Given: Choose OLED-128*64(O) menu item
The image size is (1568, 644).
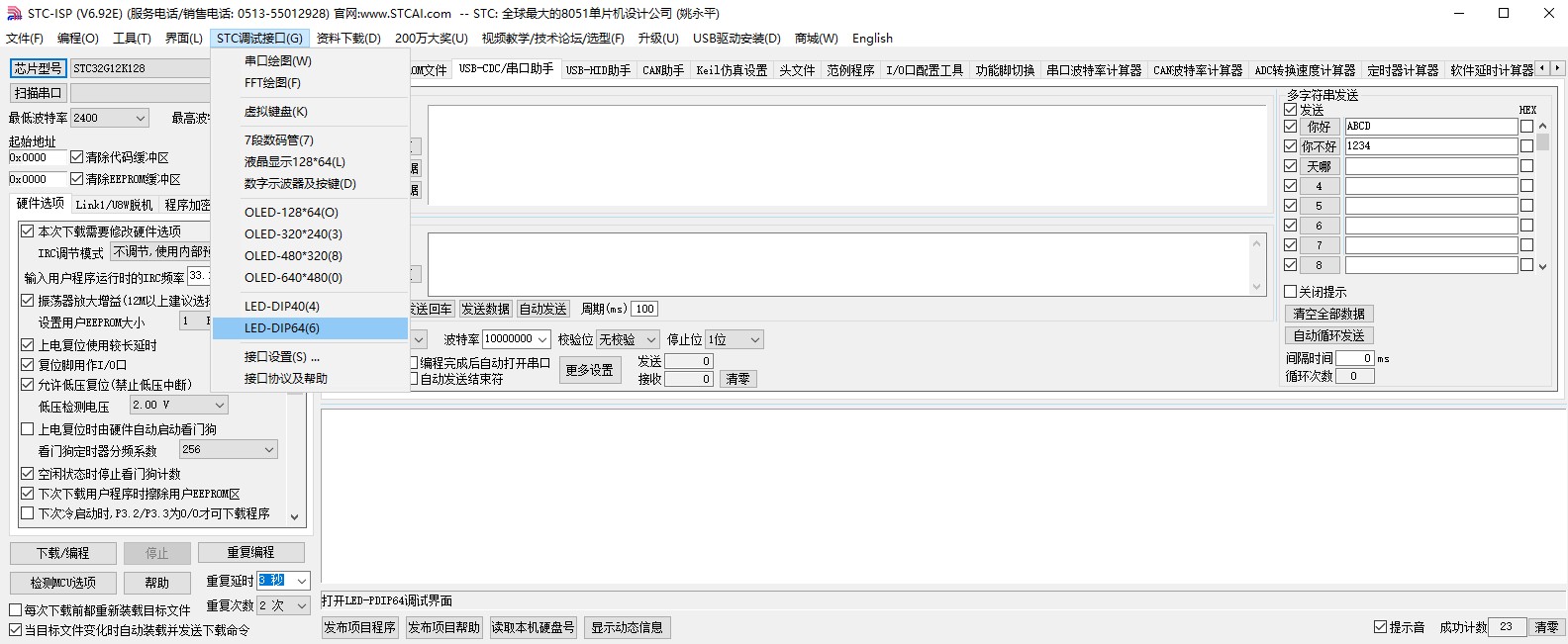Looking at the screenshot, I should pos(311,213).
